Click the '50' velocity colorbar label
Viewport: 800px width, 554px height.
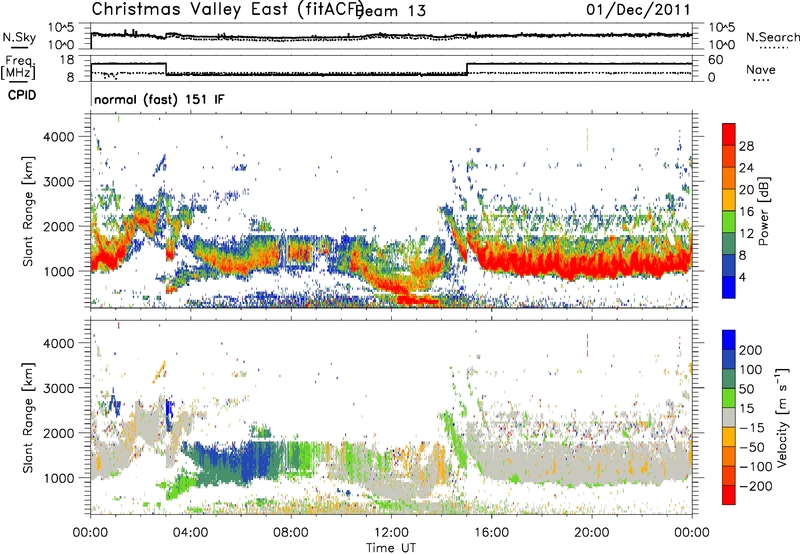746,389
